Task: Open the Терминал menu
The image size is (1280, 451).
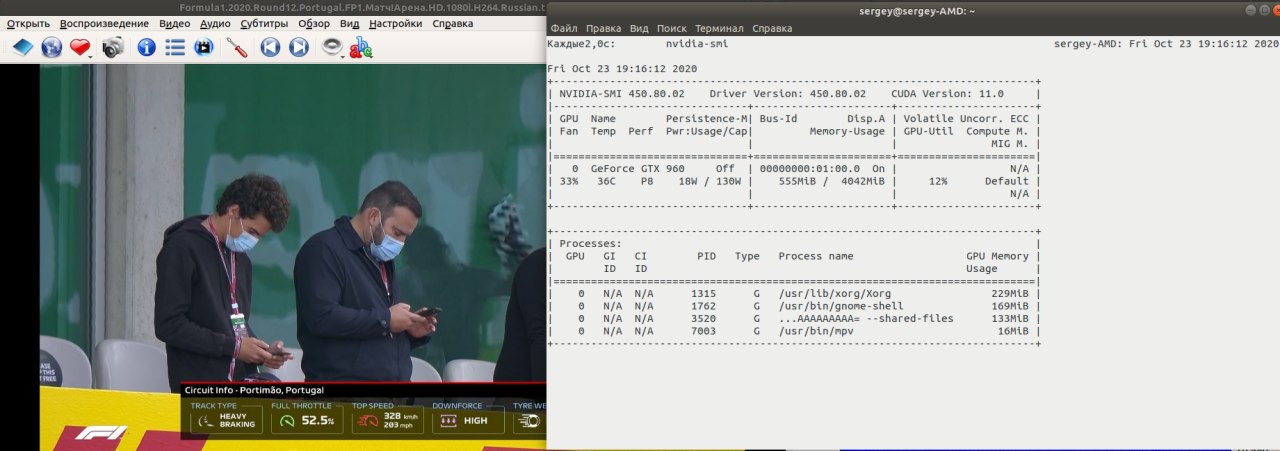Action: point(719,29)
